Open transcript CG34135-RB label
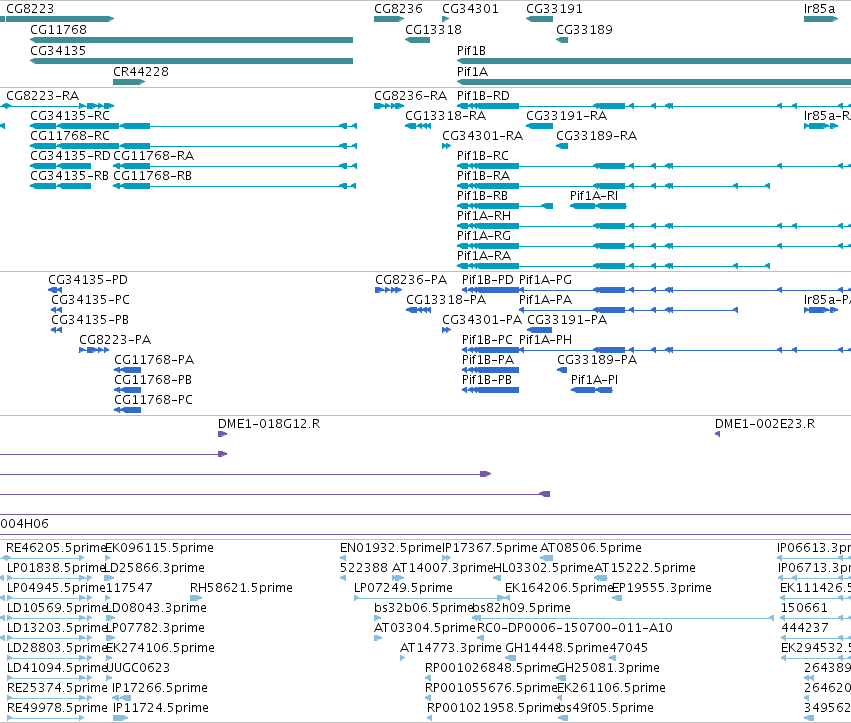Image resolution: width=851 pixels, height=723 pixels. [x=69, y=176]
